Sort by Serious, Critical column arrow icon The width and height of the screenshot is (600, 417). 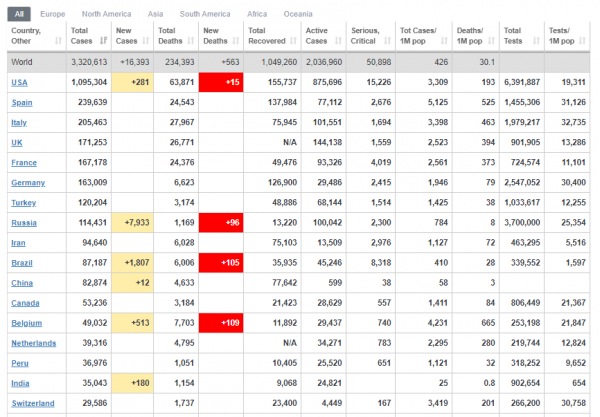[388, 41]
